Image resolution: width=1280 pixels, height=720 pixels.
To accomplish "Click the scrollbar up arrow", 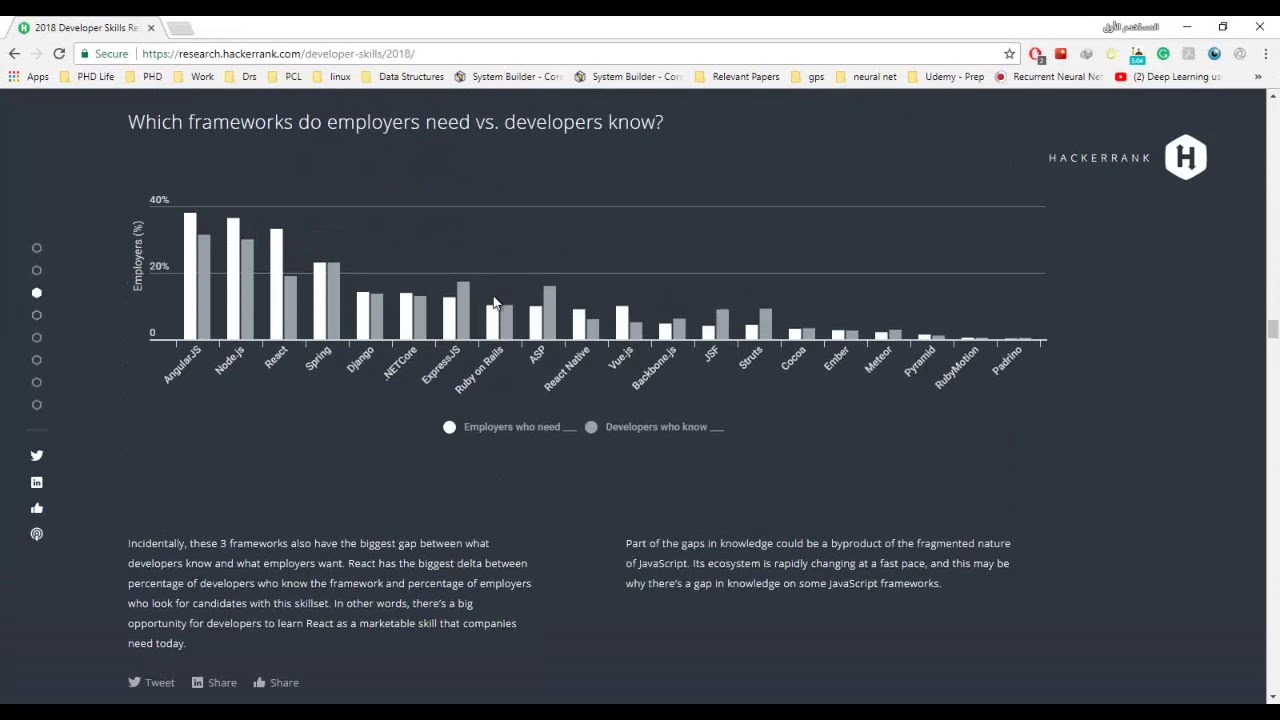I will coord(1272,96).
